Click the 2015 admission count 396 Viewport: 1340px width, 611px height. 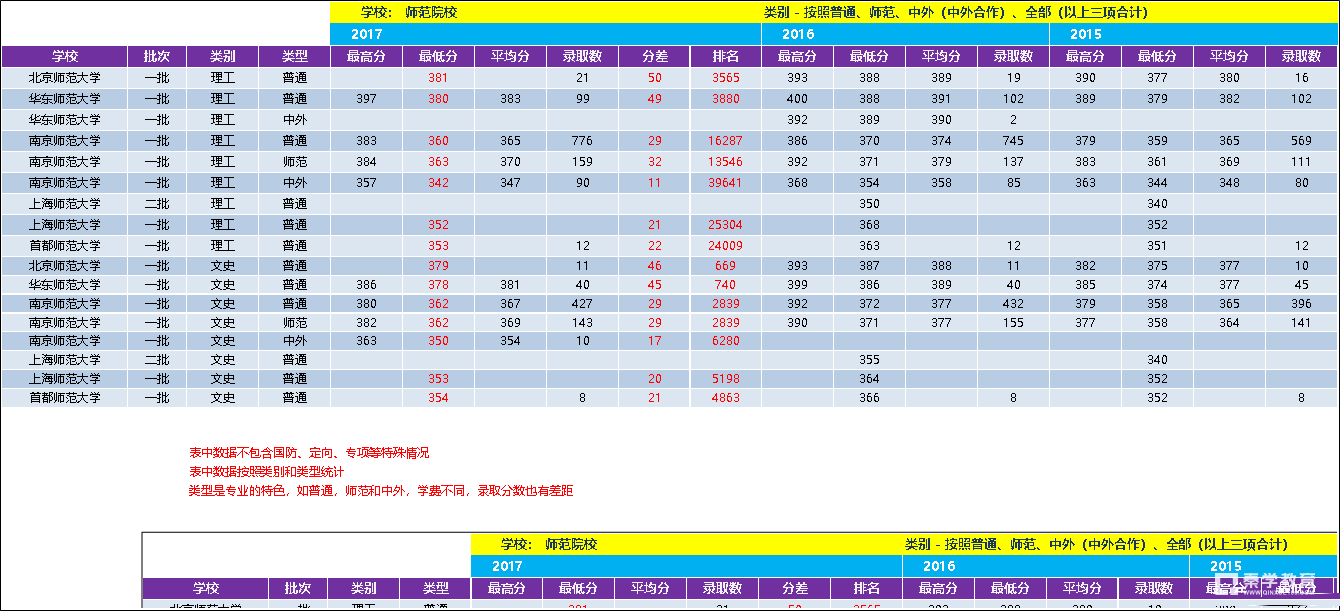coord(1301,304)
